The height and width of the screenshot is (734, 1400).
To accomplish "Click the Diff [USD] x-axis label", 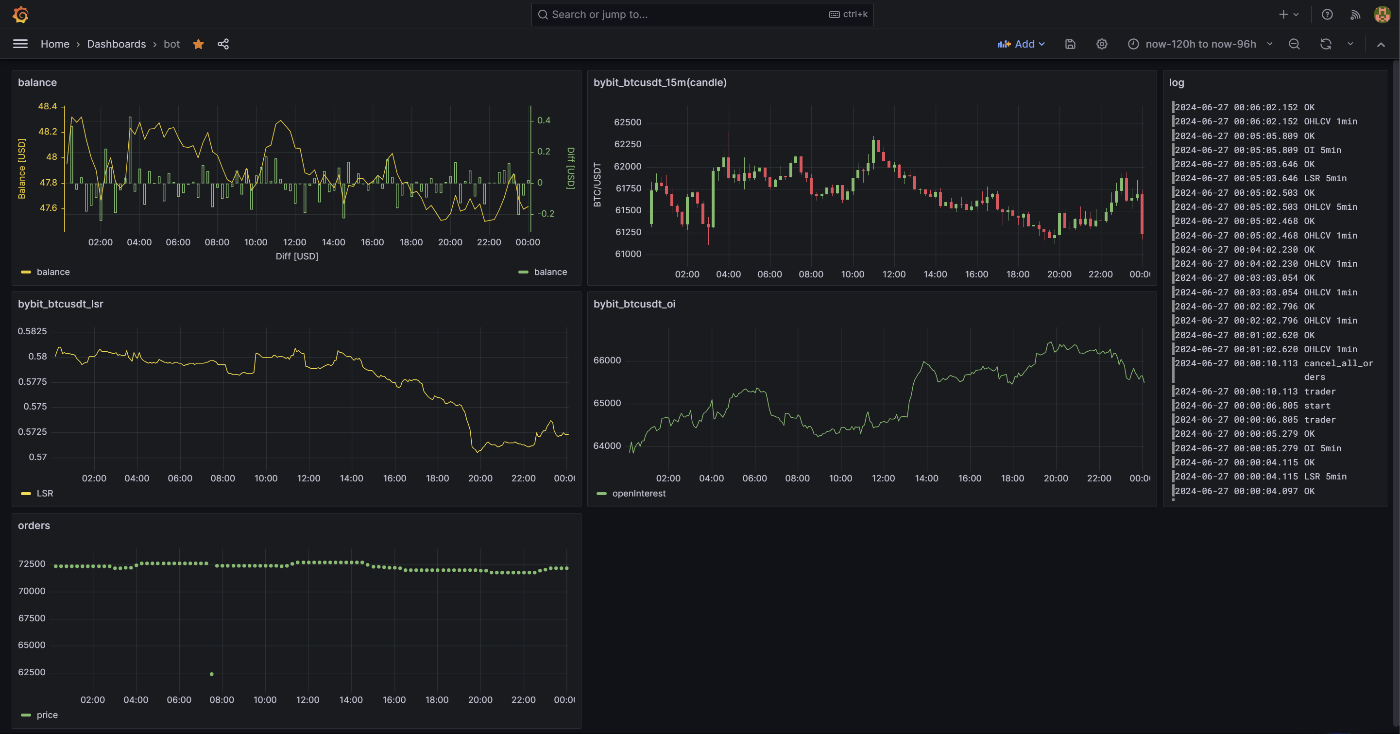I will [x=297, y=256].
